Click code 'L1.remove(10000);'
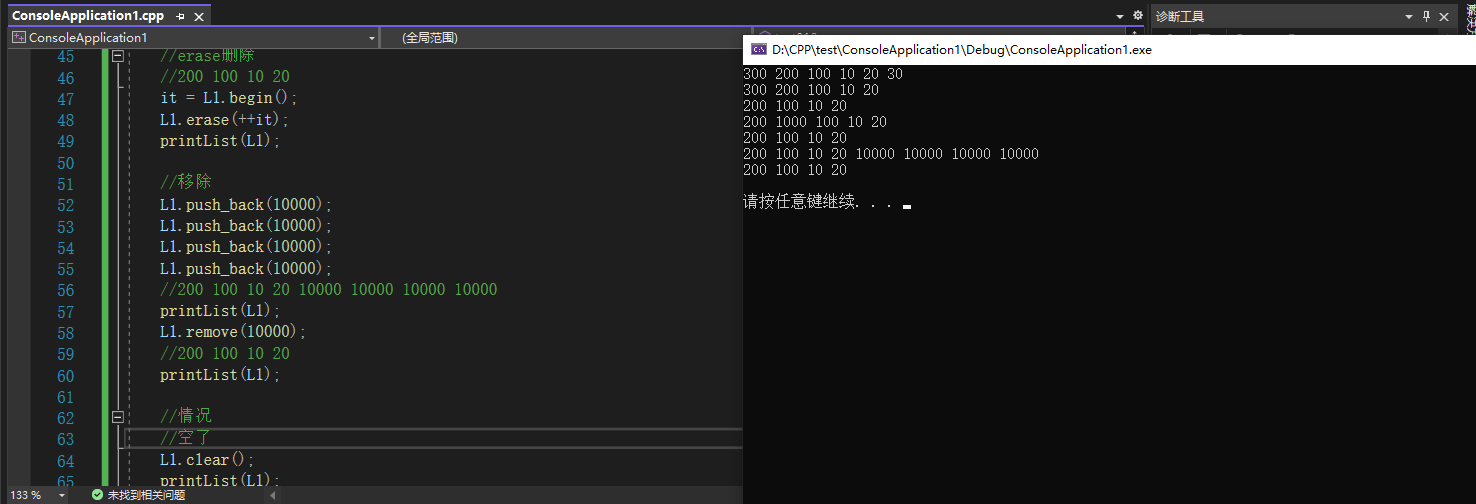This screenshot has width=1476, height=504. [233, 332]
